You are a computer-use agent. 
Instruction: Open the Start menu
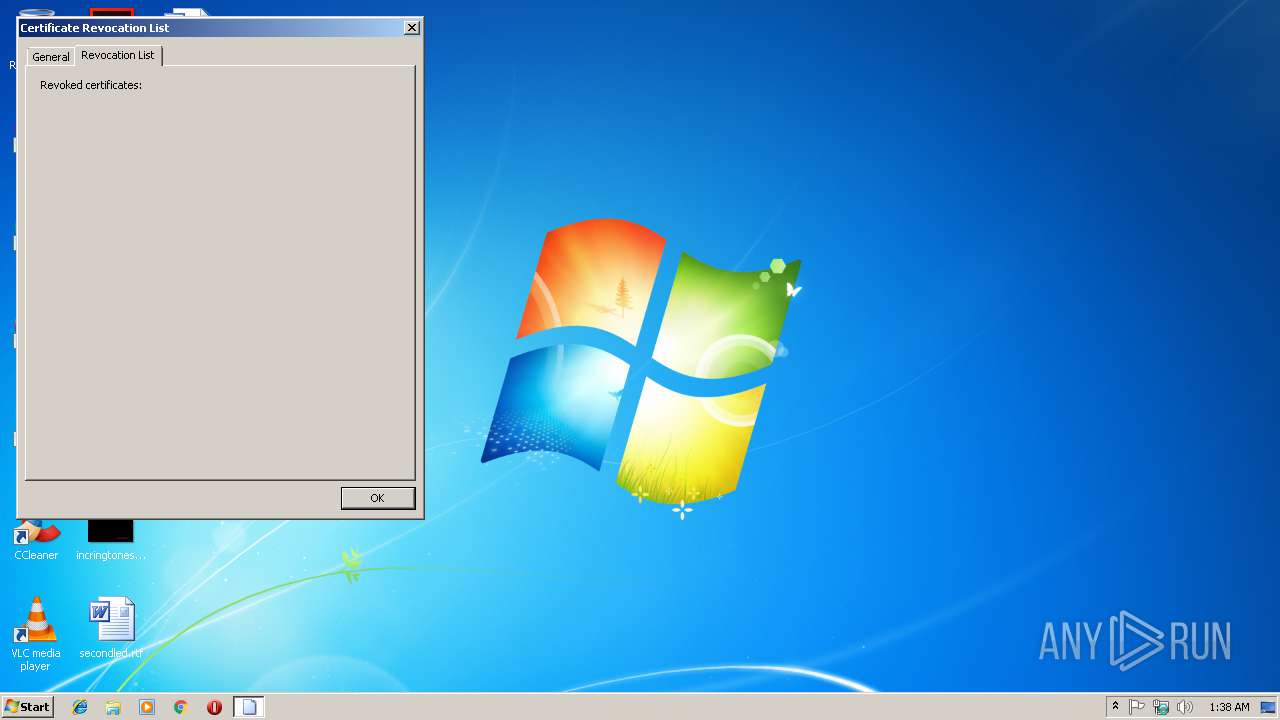[27, 707]
